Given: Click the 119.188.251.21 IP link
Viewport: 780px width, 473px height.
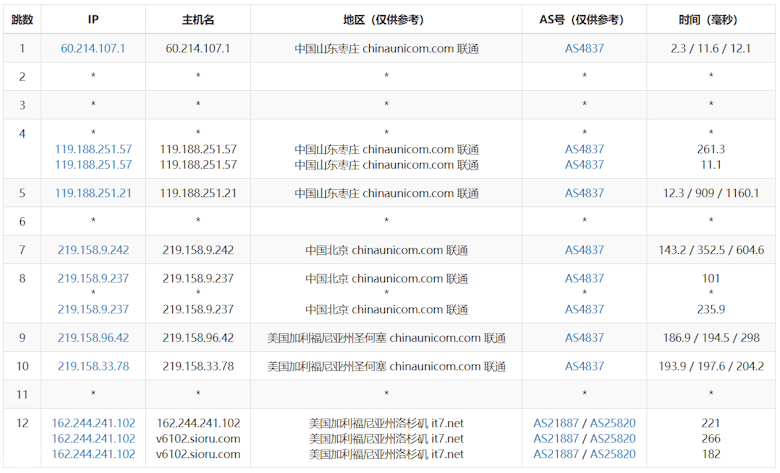Looking at the screenshot, I should [x=93, y=193].
